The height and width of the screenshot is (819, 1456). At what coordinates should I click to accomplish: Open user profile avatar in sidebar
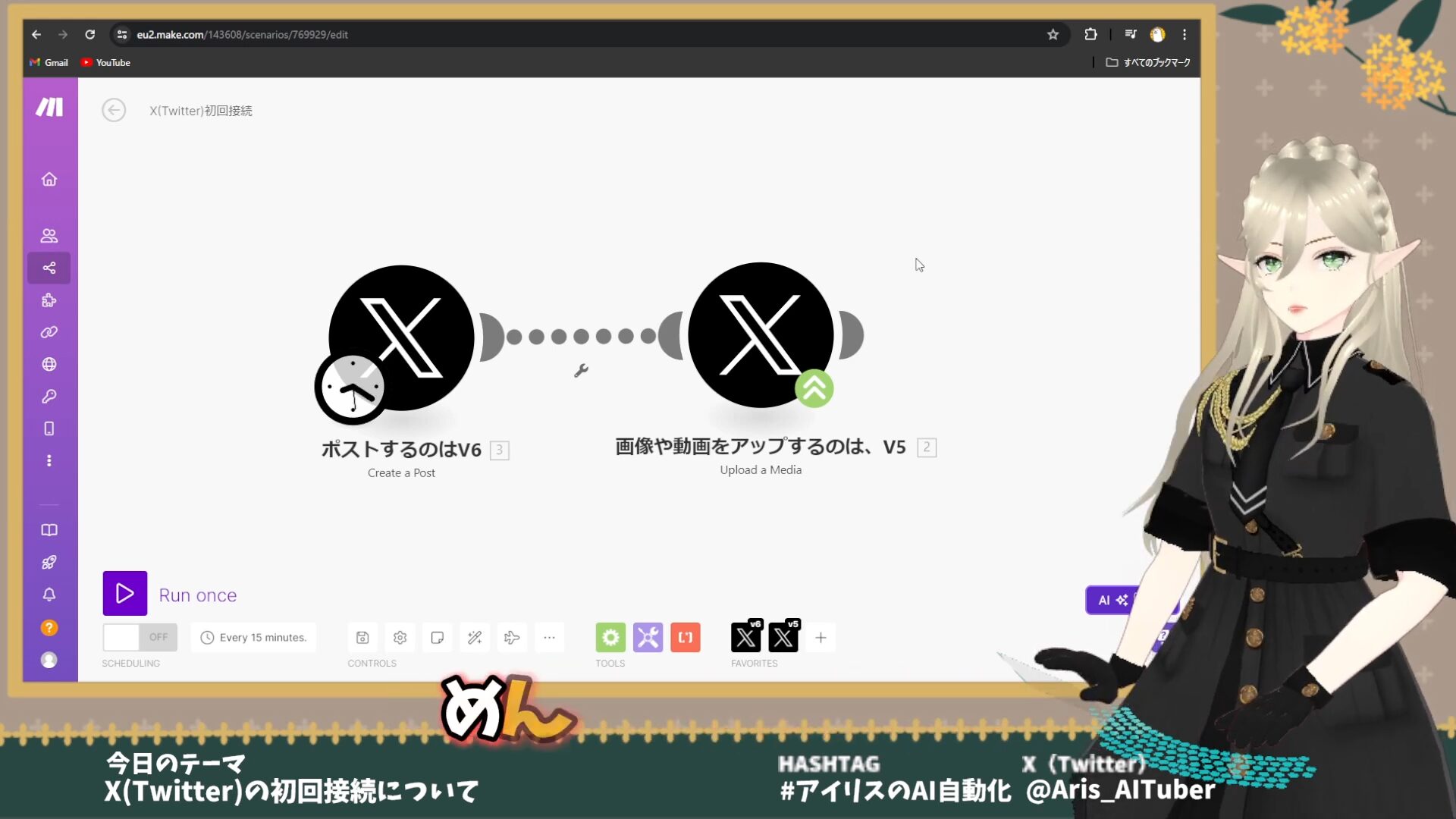coord(49,661)
